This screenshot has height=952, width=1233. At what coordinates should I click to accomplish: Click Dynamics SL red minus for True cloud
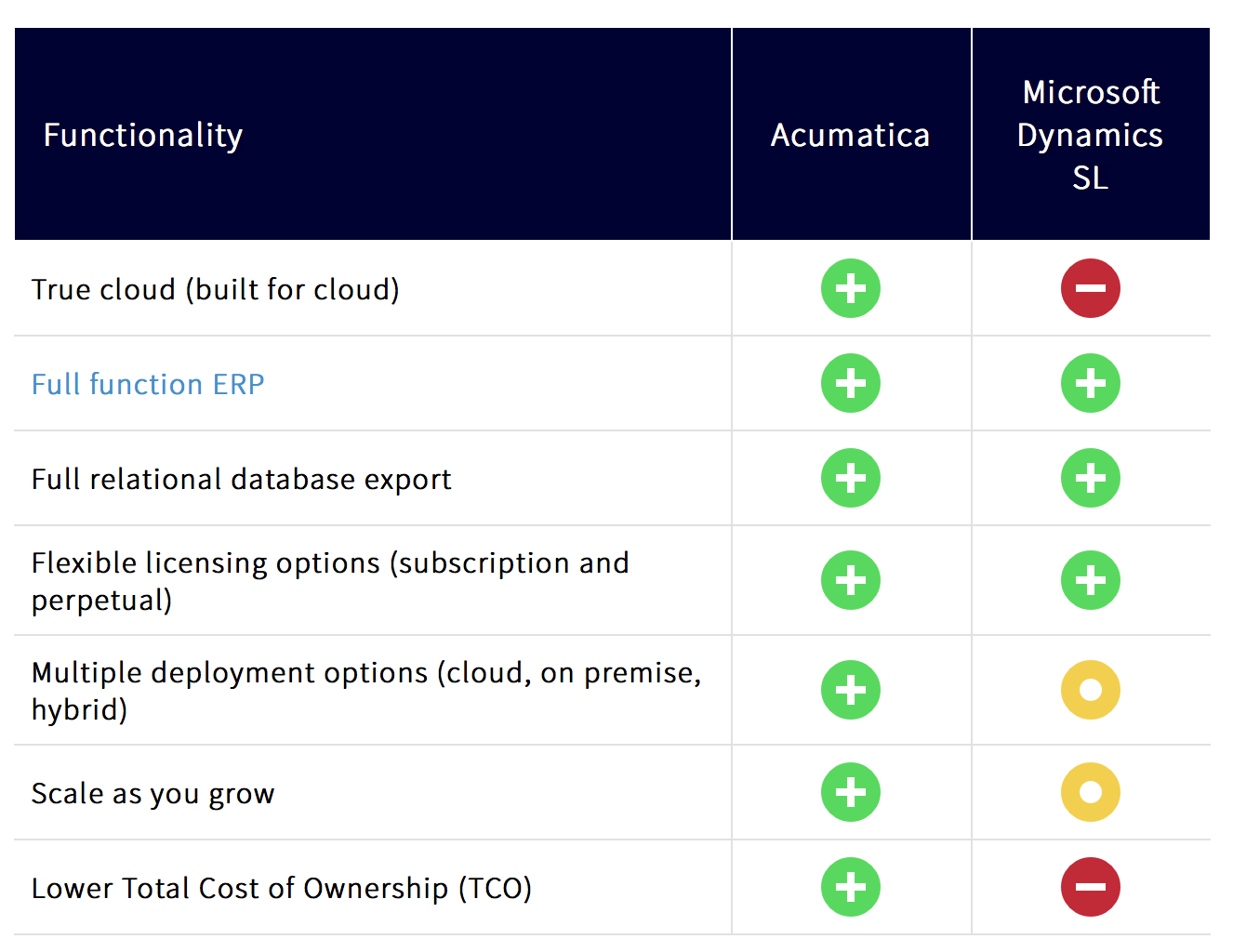[1090, 288]
